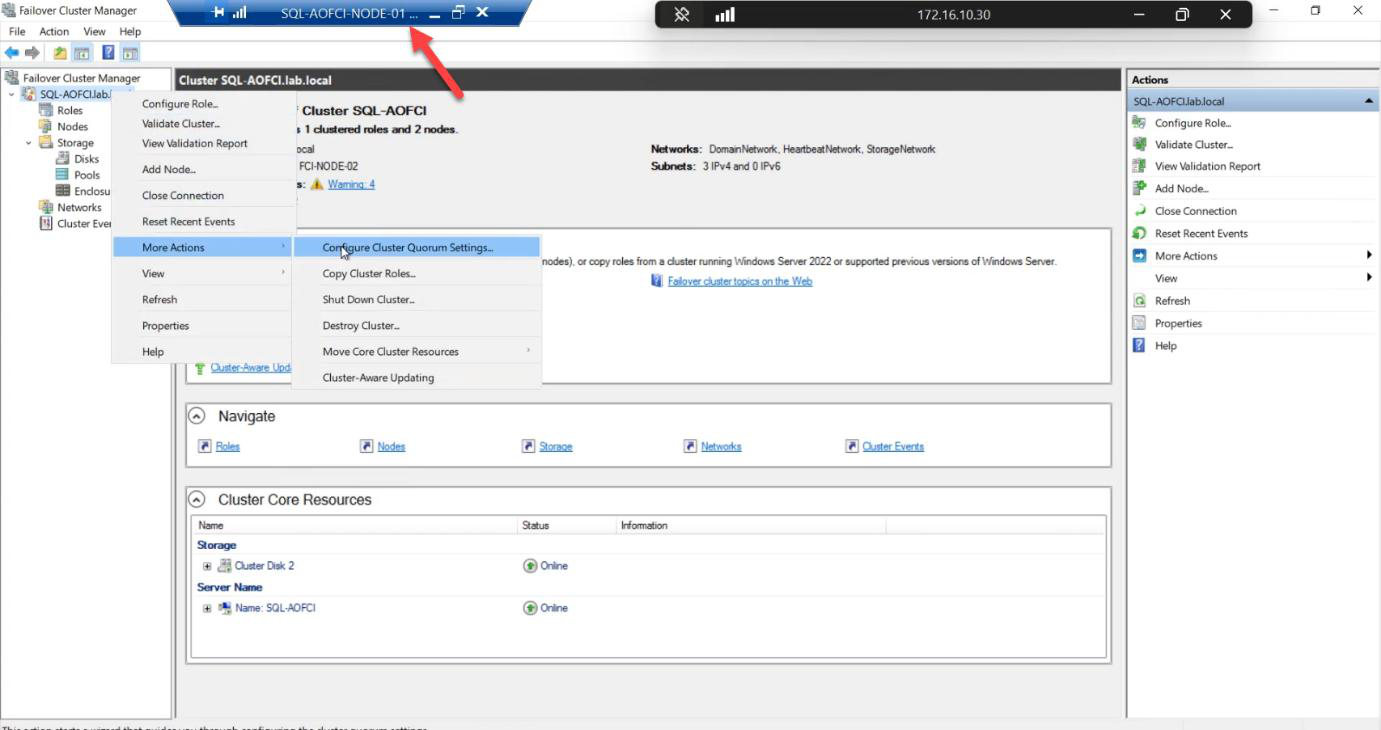Select Properties in the context menu
Viewport: 1381px width, 730px height.
click(x=204, y=325)
